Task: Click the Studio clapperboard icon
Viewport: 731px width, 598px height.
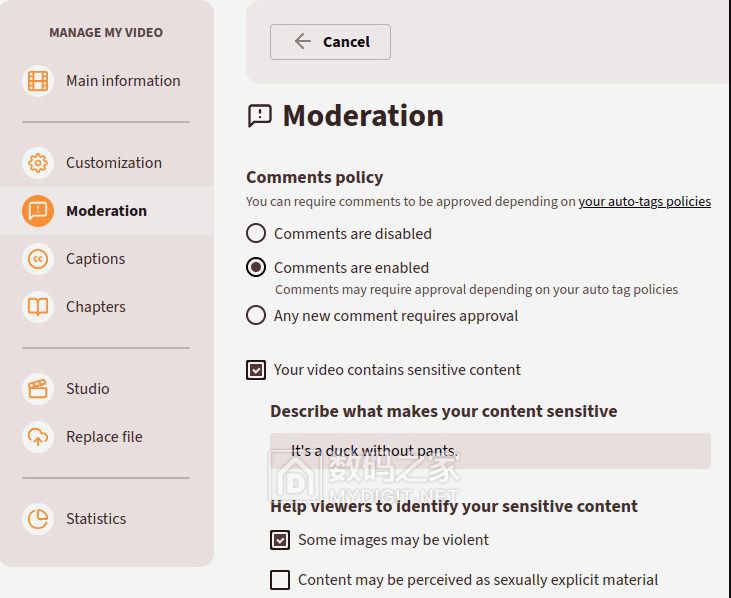Action: (x=38, y=389)
